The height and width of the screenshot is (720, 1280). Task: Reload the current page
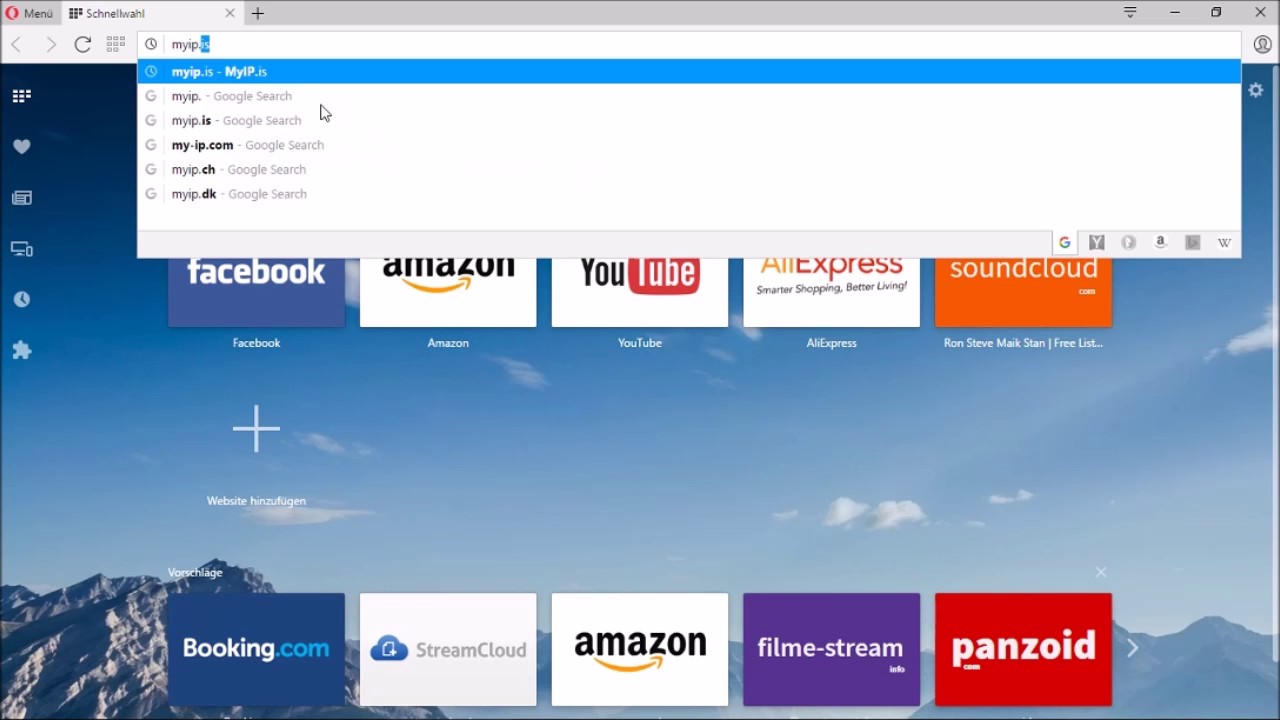pyautogui.click(x=83, y=44)
